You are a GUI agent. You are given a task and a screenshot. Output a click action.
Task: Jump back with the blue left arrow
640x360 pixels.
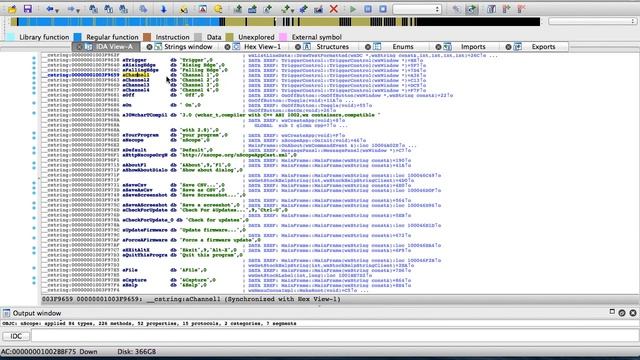(x=50, y=9)
